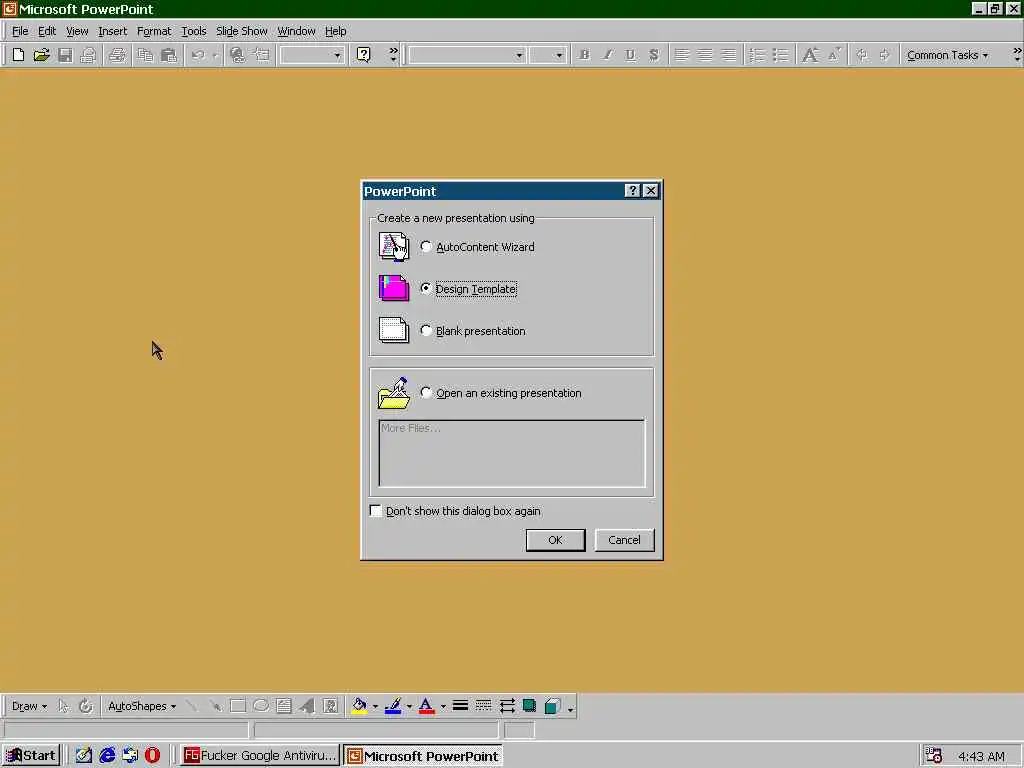
Task: Open the Format menu
Action: 154,31
